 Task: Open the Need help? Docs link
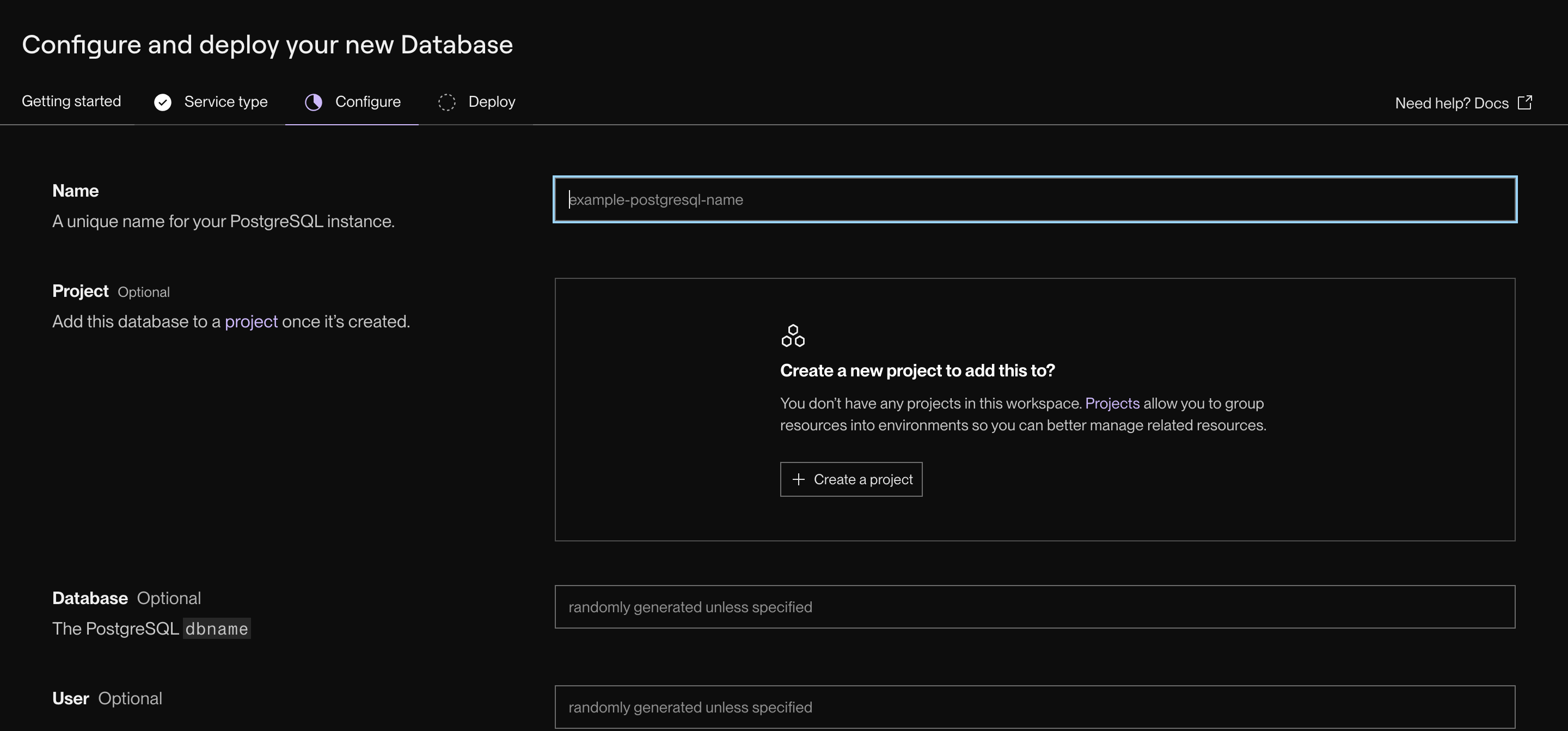[x=1463, y=103]
